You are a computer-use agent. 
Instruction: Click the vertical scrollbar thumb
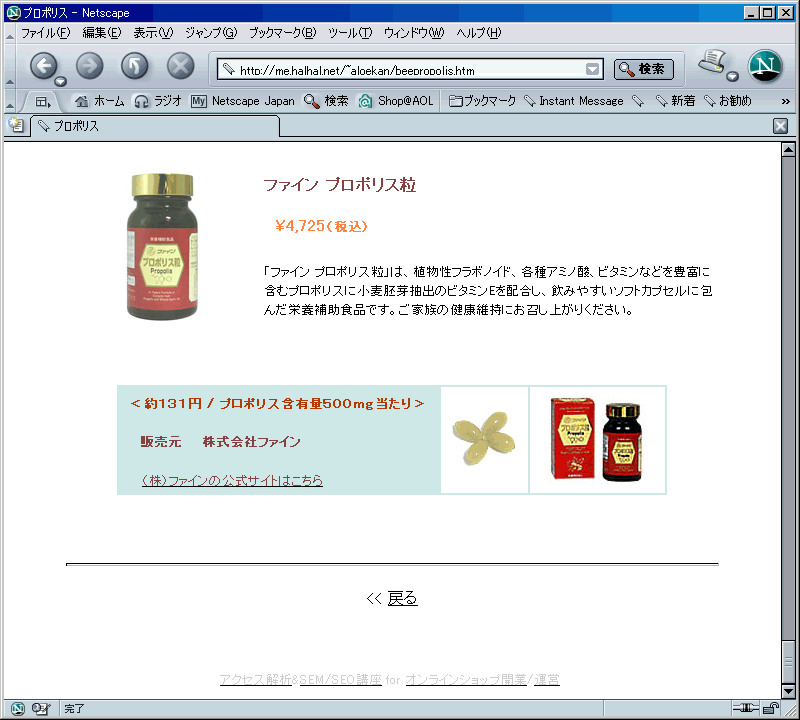pos(788,661)
